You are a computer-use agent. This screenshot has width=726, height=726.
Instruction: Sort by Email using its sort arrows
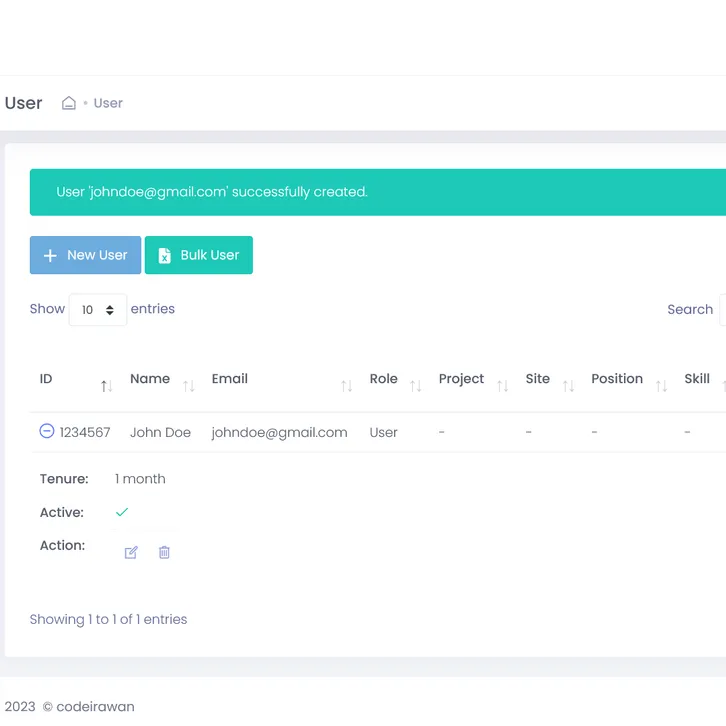pyautogui.click(x=346, y=385)
